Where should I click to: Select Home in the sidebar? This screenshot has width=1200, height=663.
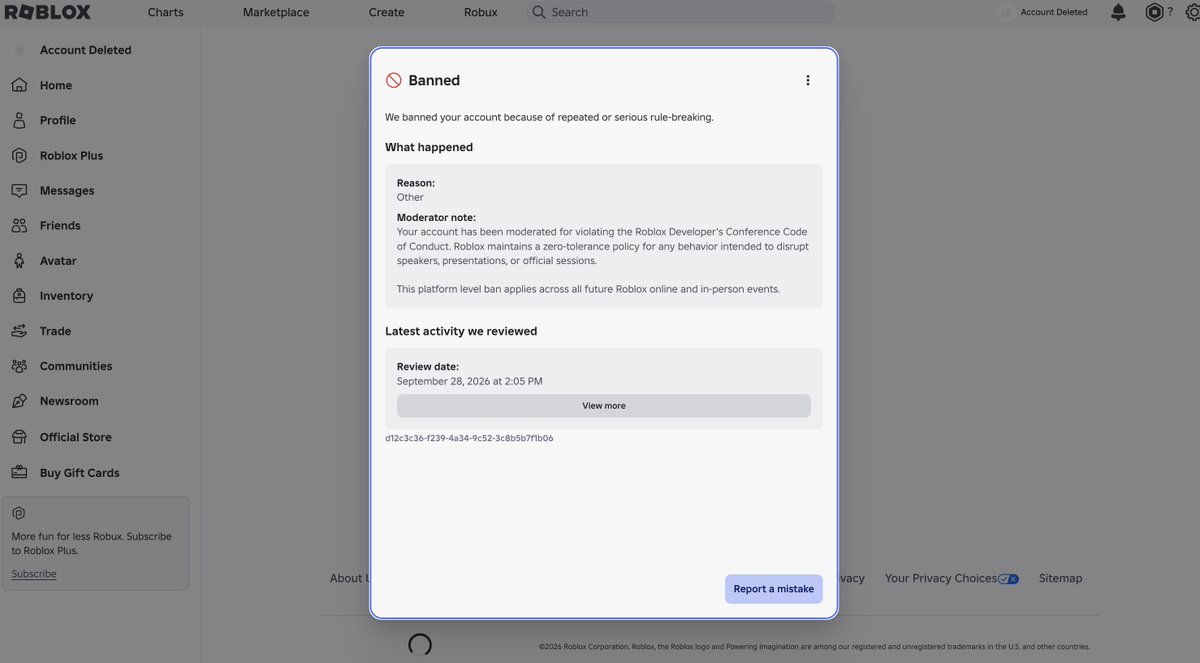pos(56,85)
